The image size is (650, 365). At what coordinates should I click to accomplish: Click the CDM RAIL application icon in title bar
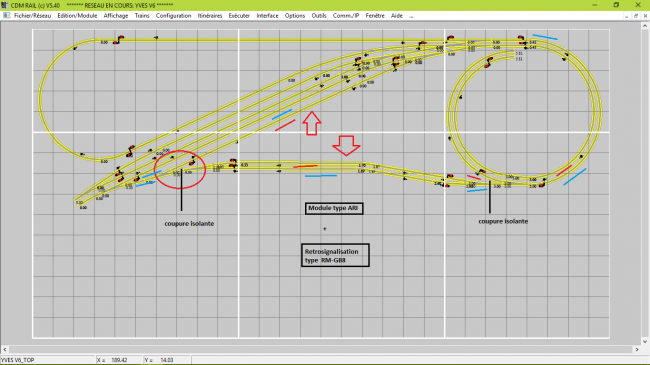pos(4,5)
